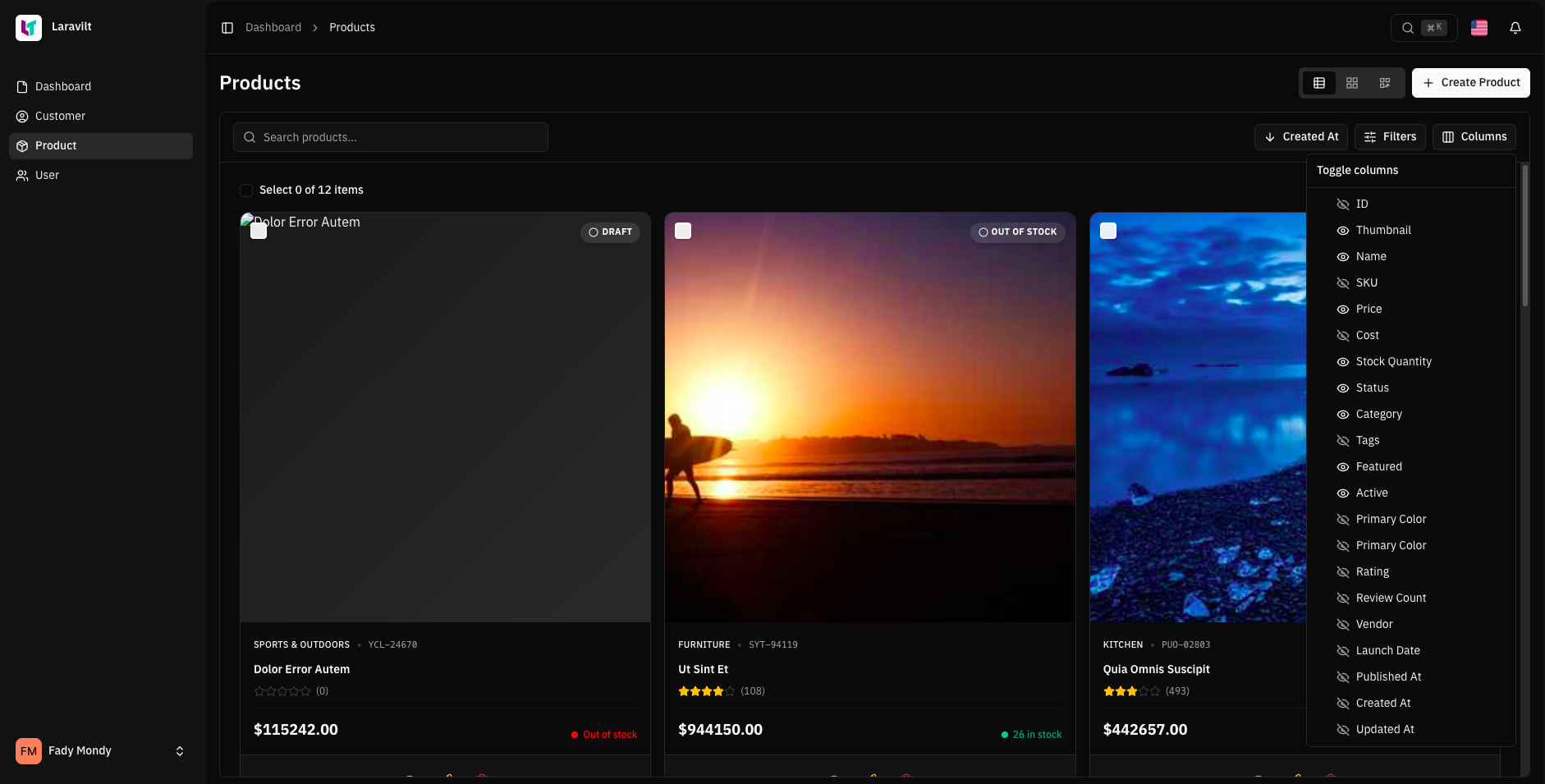Click the Create Product button
This screenshot has height=784, width=1545.
(x=1470, y=82)
